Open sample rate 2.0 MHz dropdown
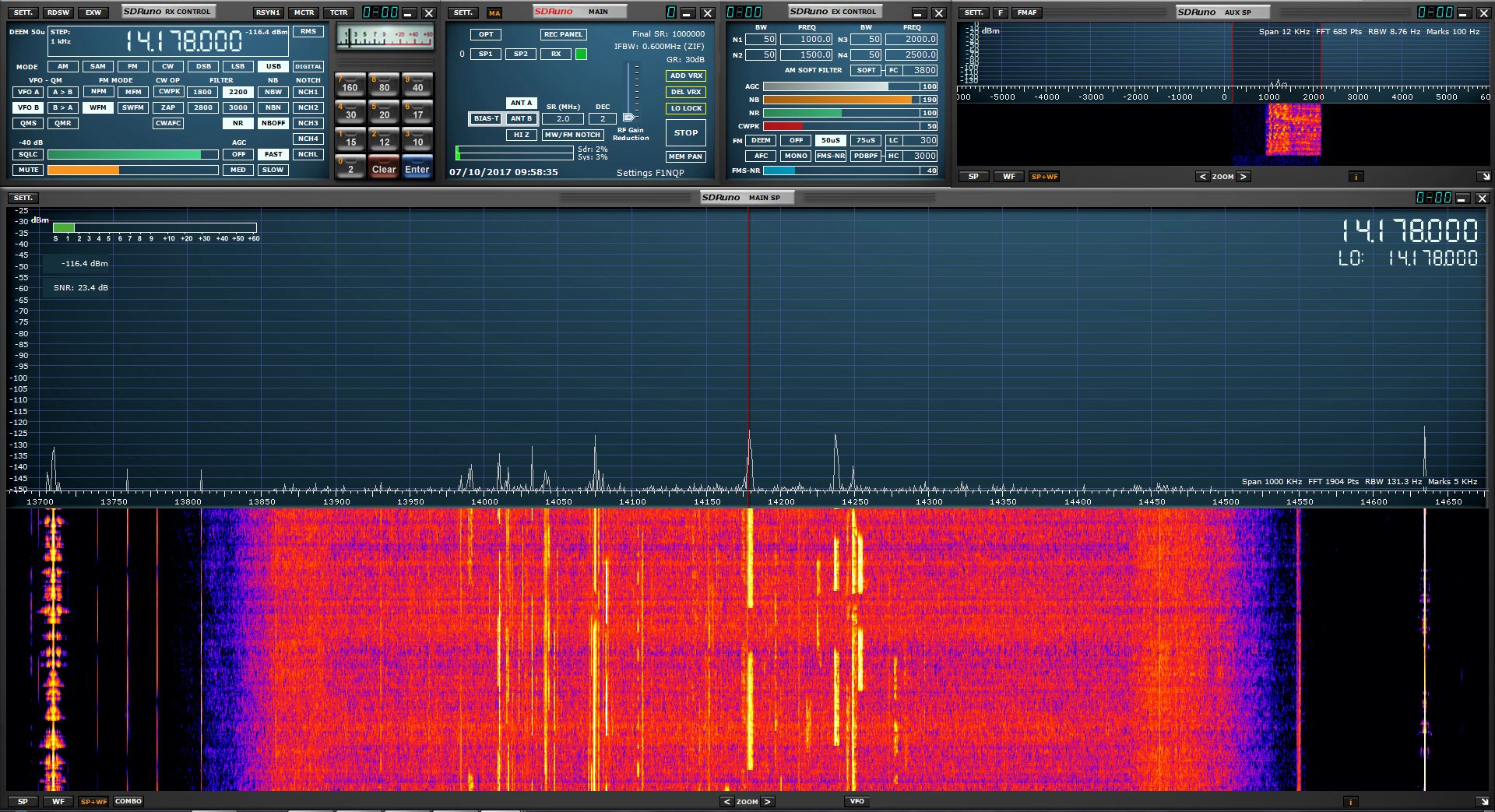The height and width of the screenshot is (812, 1495). 563,118
